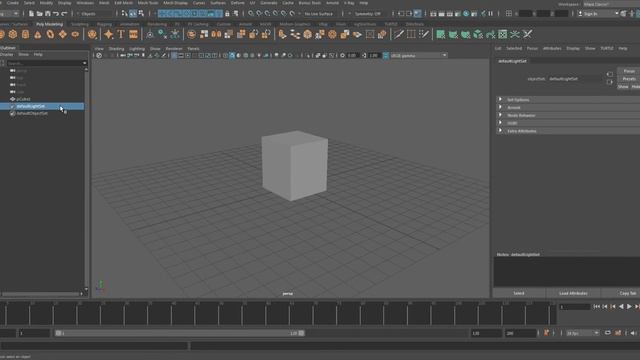The width and height of the screenshot is (640, 360).
Task: Click the Multi-Cut tool shelf icon
Action: tap(398, 34)
